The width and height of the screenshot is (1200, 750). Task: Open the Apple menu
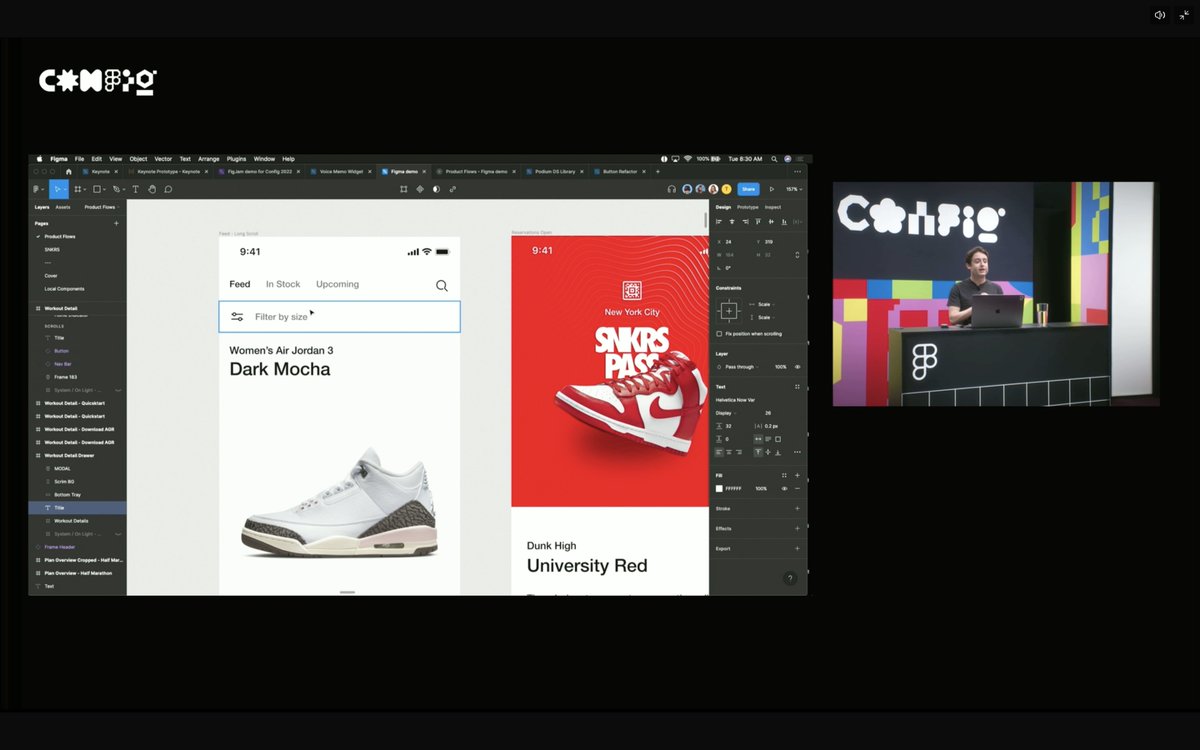point(40,159)
